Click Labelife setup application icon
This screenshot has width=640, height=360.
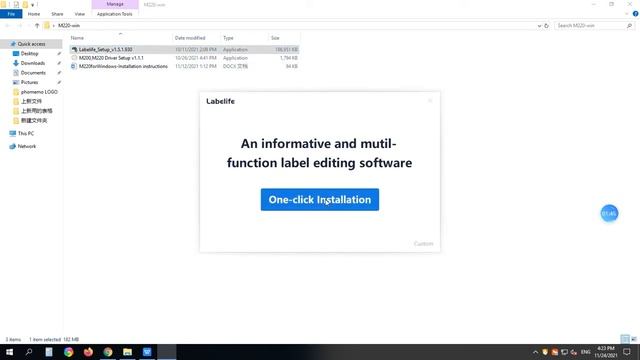[x=74, y=49]
